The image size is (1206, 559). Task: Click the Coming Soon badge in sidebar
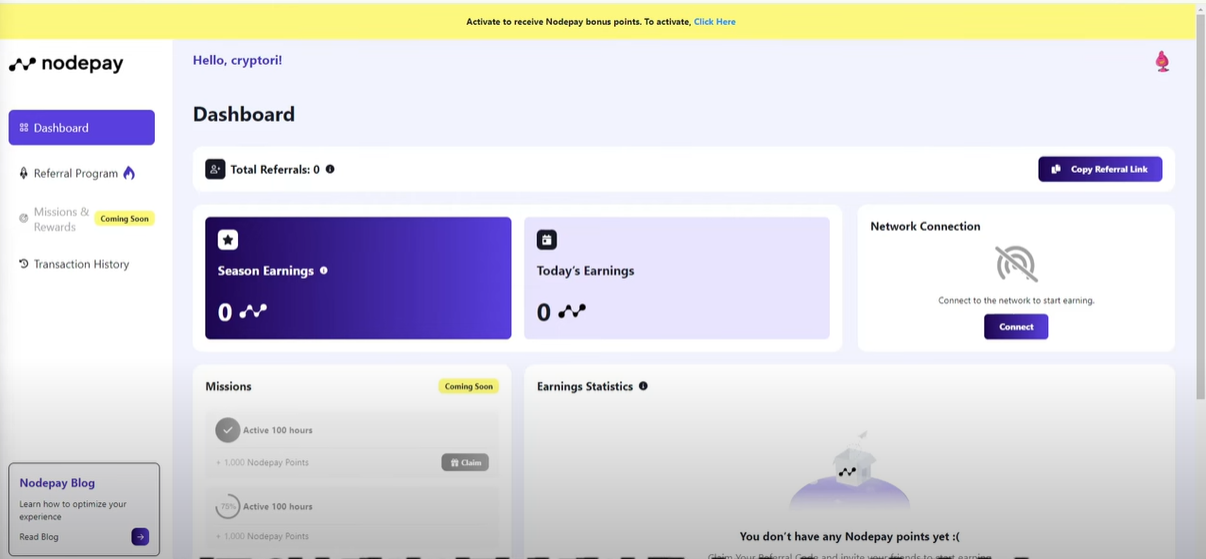click(x=124, y=218)
